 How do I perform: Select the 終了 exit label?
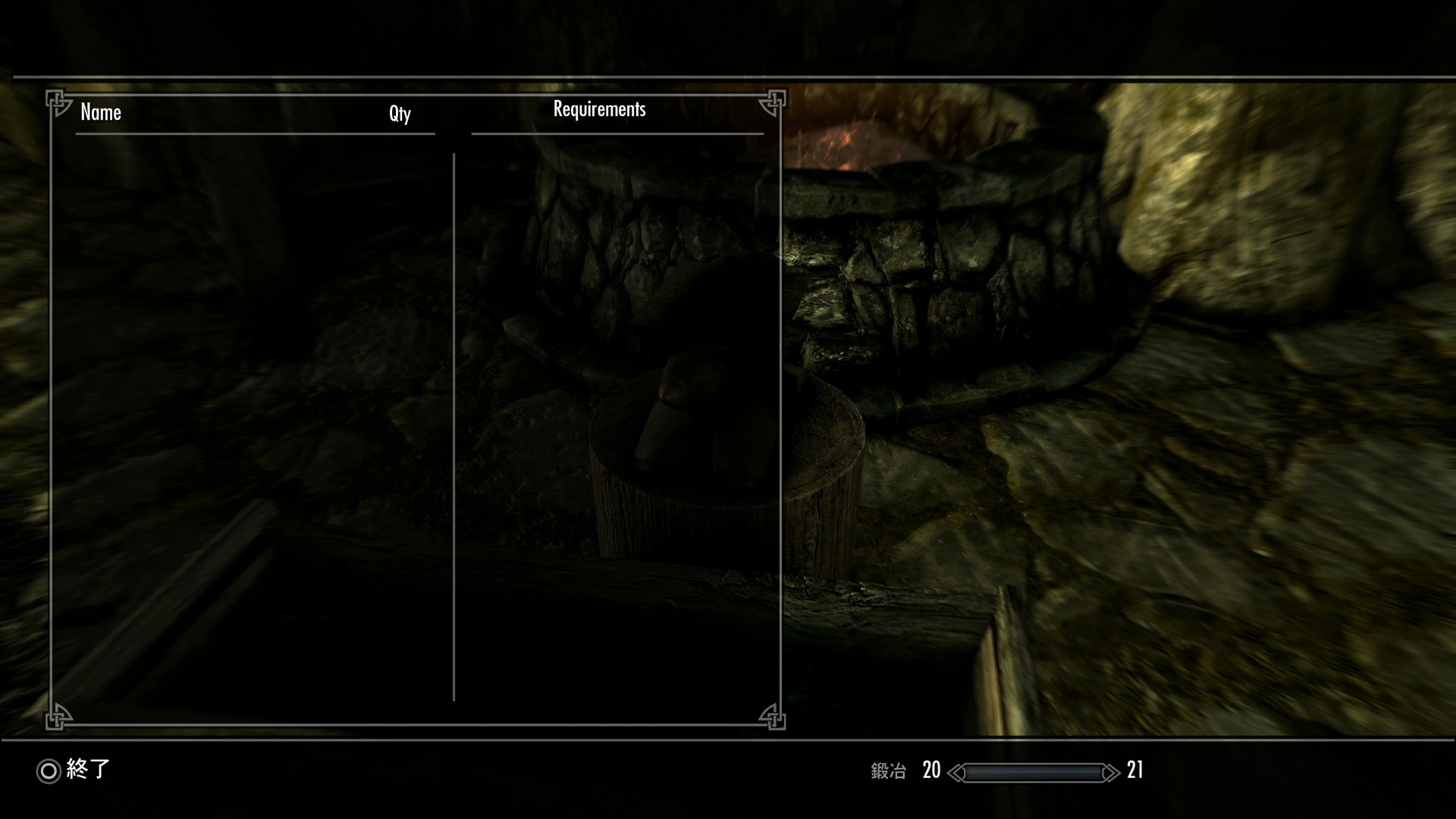[x=89, y=769]
